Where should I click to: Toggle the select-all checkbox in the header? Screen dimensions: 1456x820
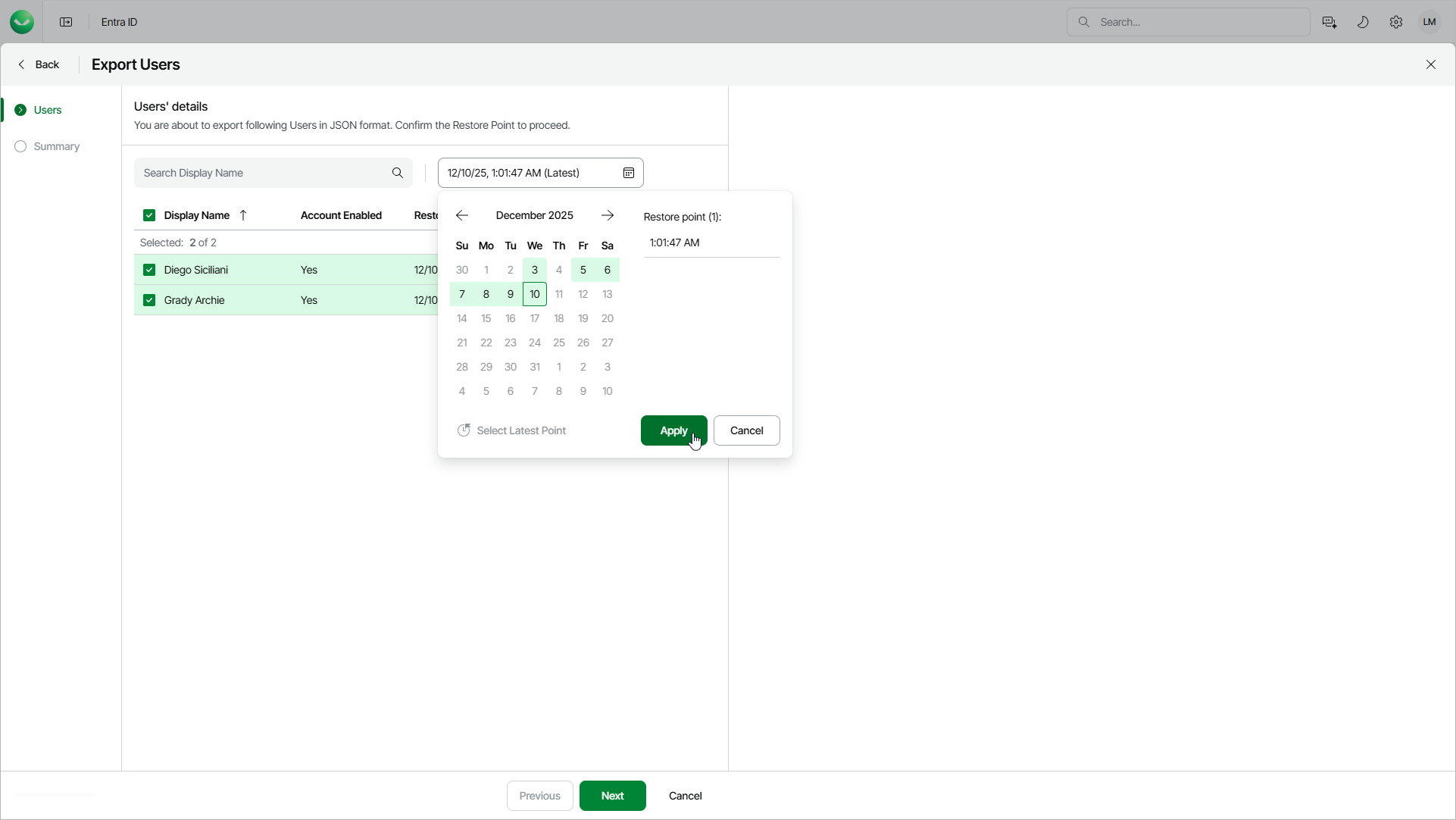pos(149,215)
